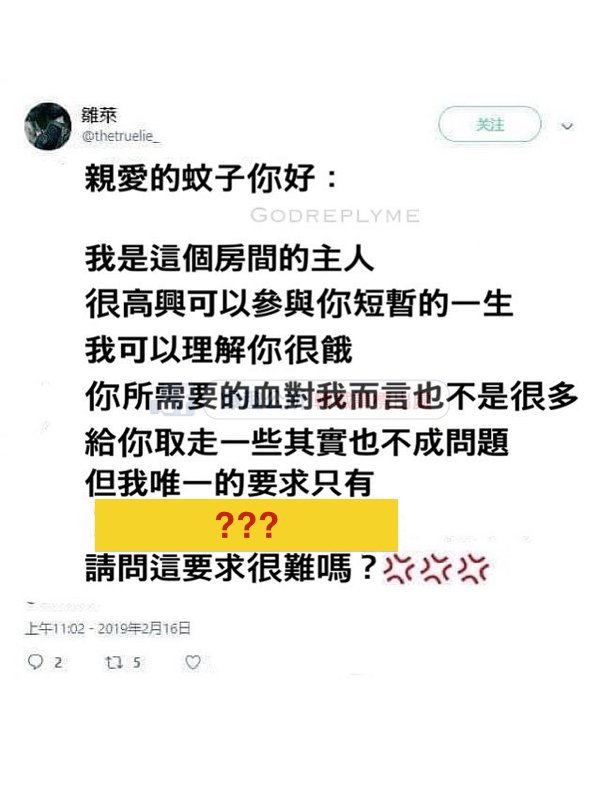Click the GODREPLYME watermark text
Image resolution: width=600 pixels, height=800 pixels.
[335, 216]
